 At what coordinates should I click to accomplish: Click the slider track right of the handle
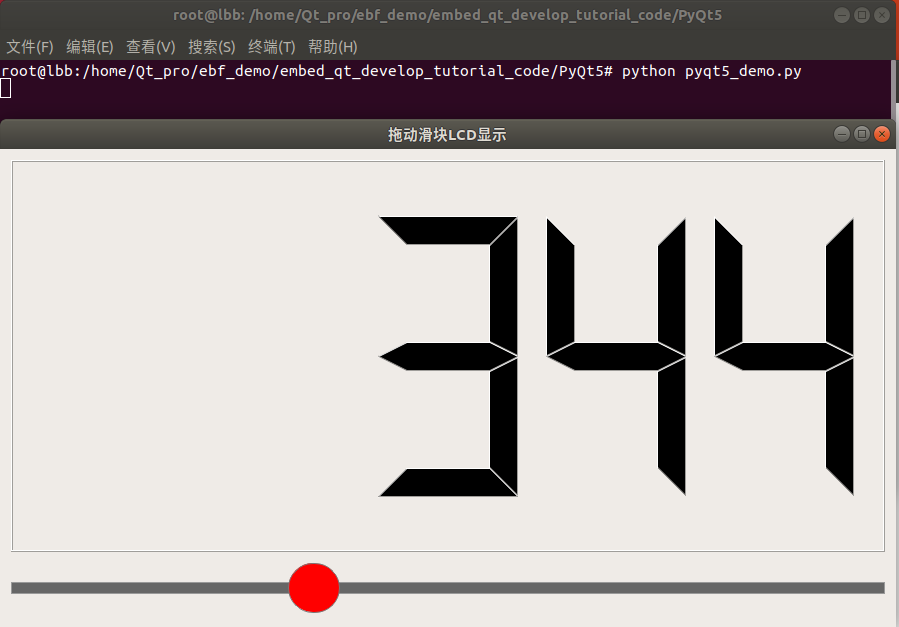(612, 588)
